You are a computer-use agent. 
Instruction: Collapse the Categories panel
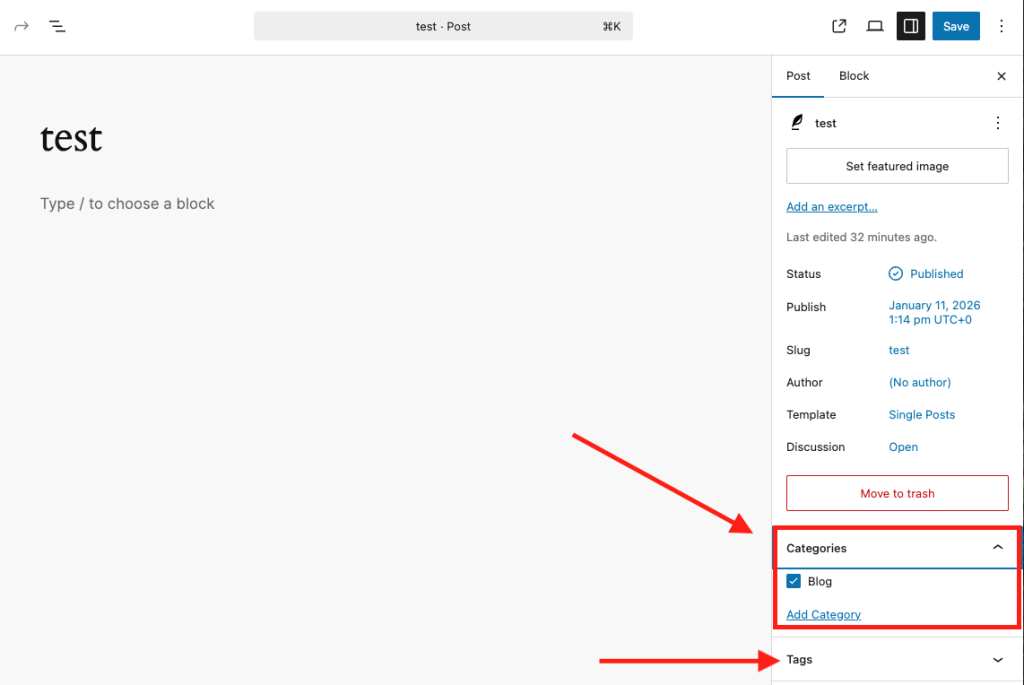pos(997,547)
